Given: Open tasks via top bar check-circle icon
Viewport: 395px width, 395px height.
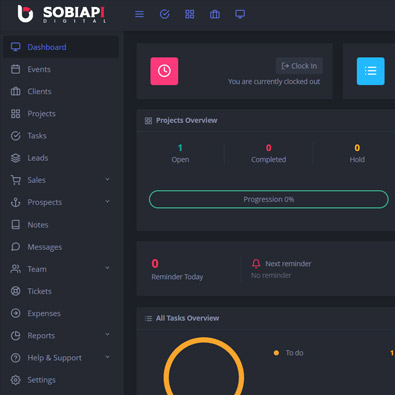Looking at the screenshot, I should [x=165, y=14].
